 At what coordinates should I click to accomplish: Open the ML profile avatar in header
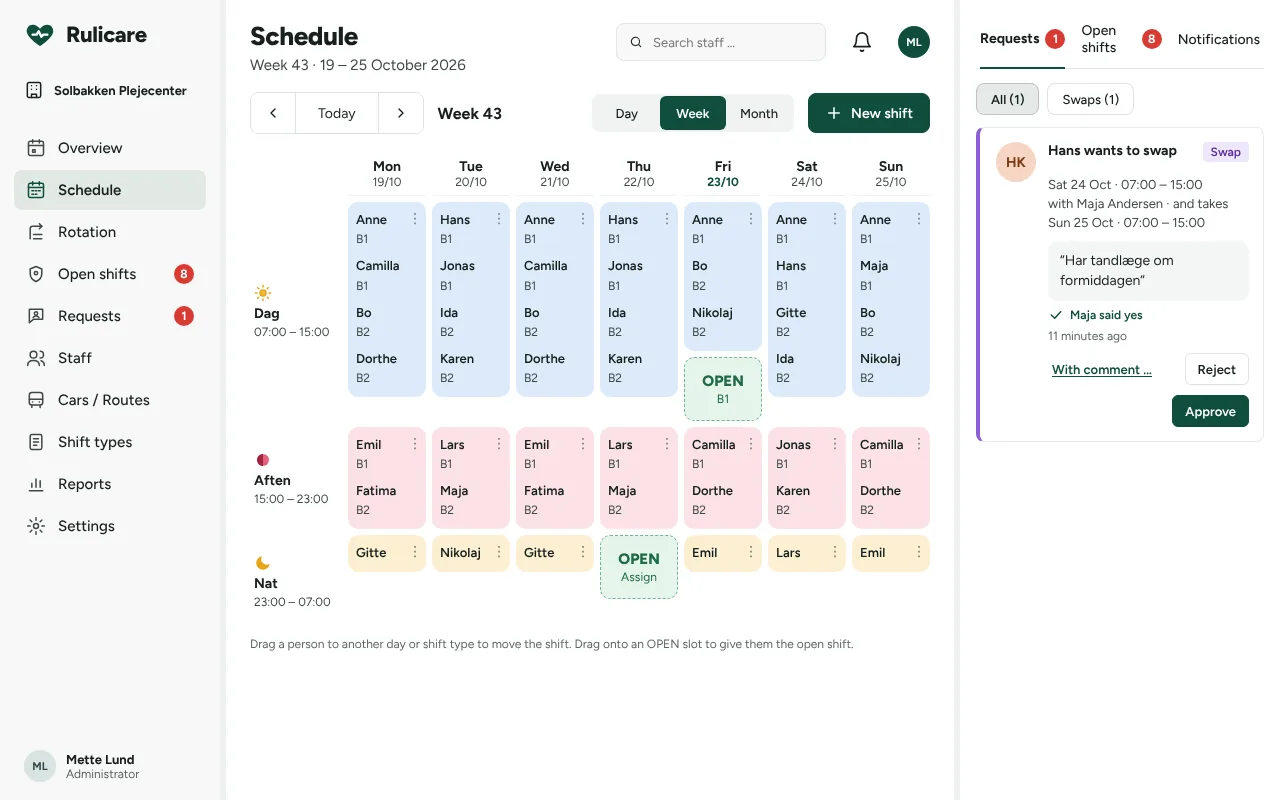(914, 42)
